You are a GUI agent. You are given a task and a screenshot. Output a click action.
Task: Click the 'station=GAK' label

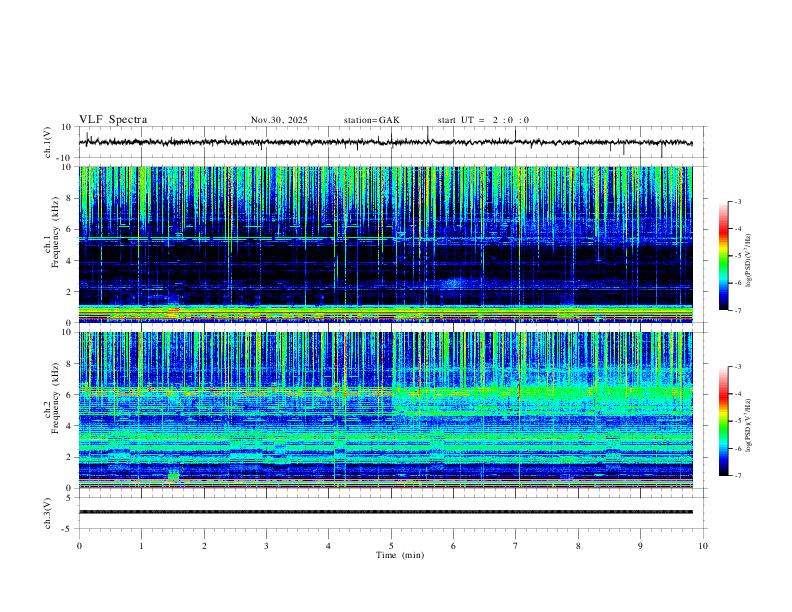click(372, 120)
